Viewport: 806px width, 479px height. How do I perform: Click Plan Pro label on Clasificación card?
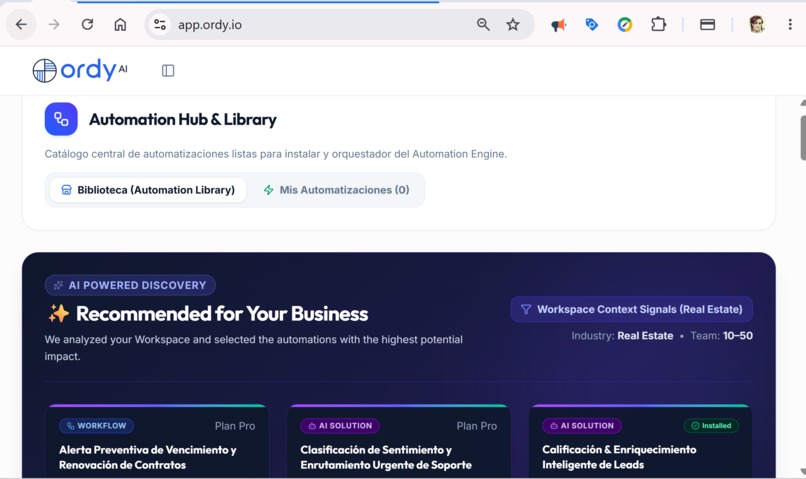pyautogui.click(x=477, y=426)
